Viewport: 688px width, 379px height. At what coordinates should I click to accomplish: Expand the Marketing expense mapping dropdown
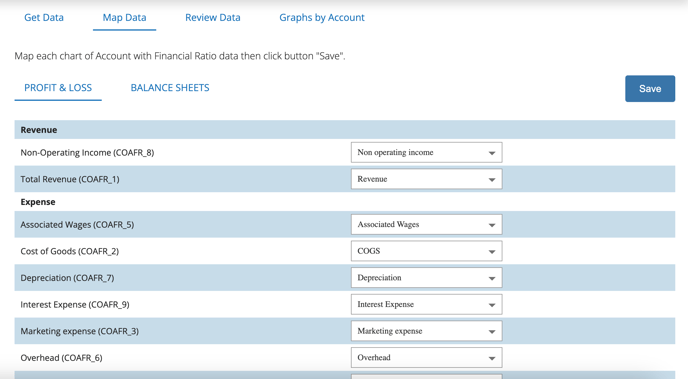click(426, 331)
